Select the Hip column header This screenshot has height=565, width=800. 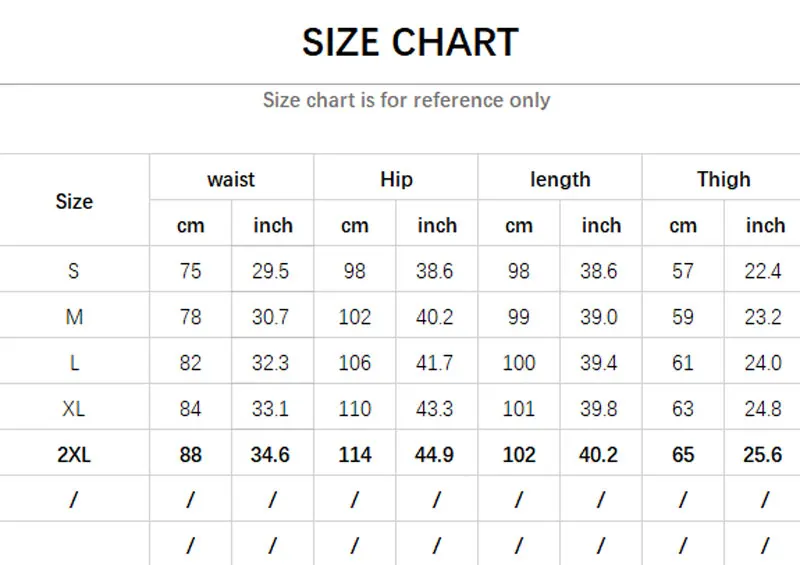[x=396, y=180]
